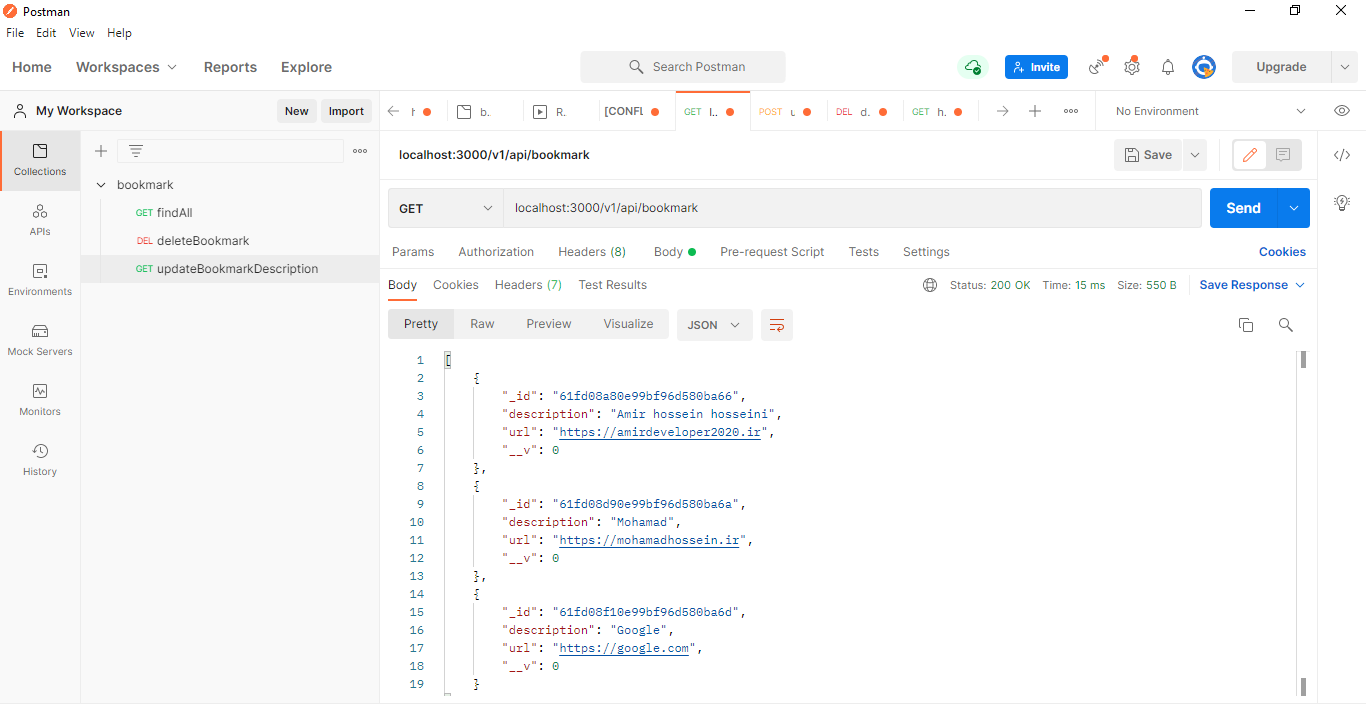Open the settings gear icon
The image size is (1366, 705).
(1132, 67)
